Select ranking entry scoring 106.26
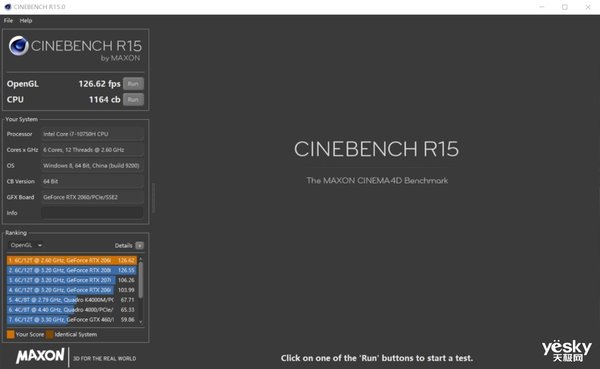This screenshot has width=600, height=369. tap(72, 280)
